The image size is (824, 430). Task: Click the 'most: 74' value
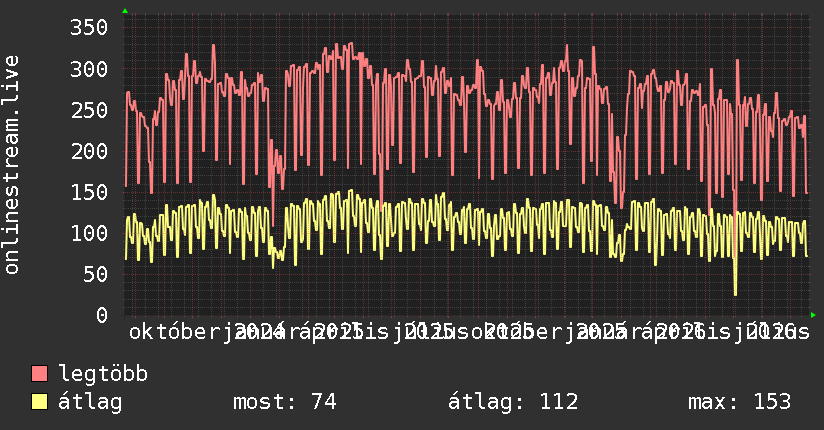coord(284,402)
